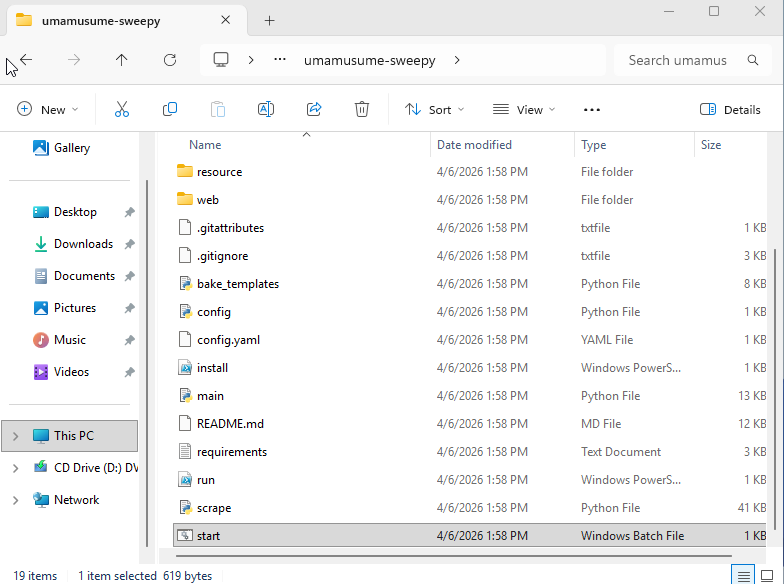
Task: Click the navigation pane scrollbar
Action: point(147,363)
